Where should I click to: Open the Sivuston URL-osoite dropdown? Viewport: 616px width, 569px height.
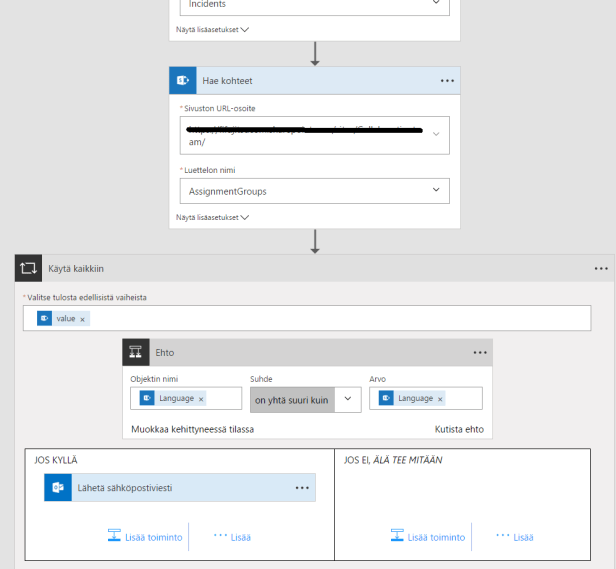tap(436, 134)
